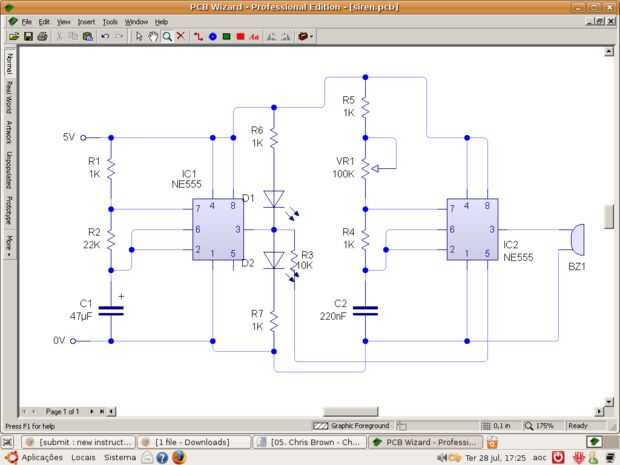620x465 pixels.
Task: Select the blue circle Pad tool
Action: click(x=213, y=37)
